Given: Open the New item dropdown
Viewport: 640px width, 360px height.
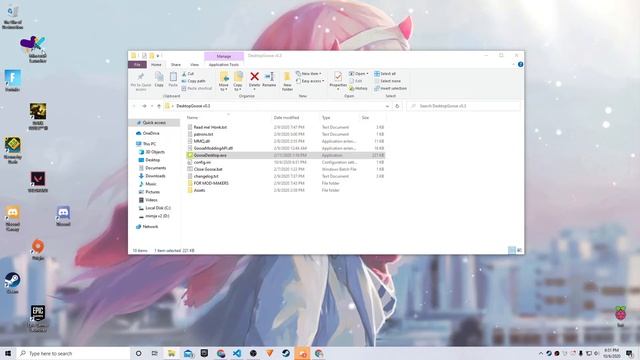Looking at the screenshot, I should (309, 74).
